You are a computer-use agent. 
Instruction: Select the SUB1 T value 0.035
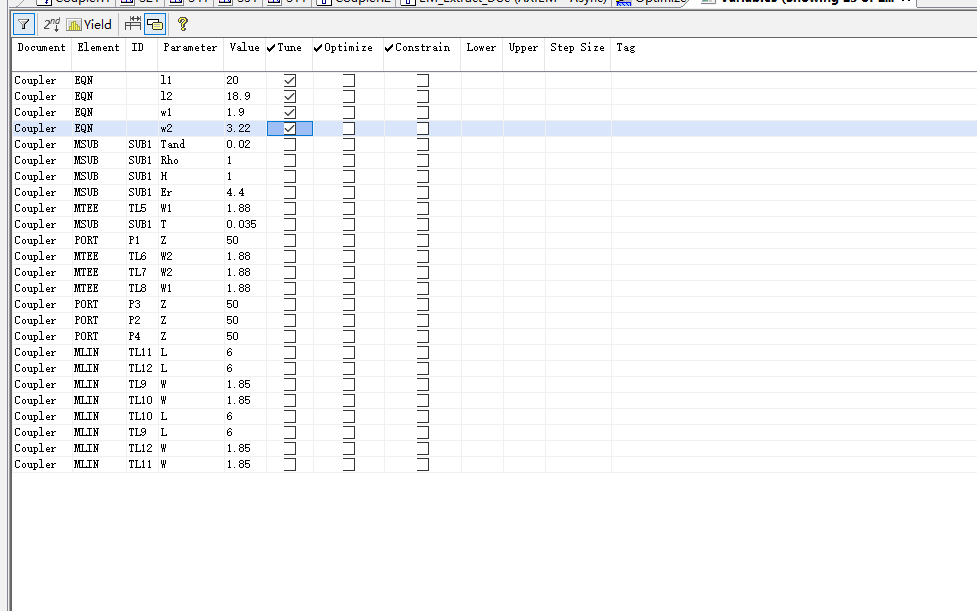[241, 224]
